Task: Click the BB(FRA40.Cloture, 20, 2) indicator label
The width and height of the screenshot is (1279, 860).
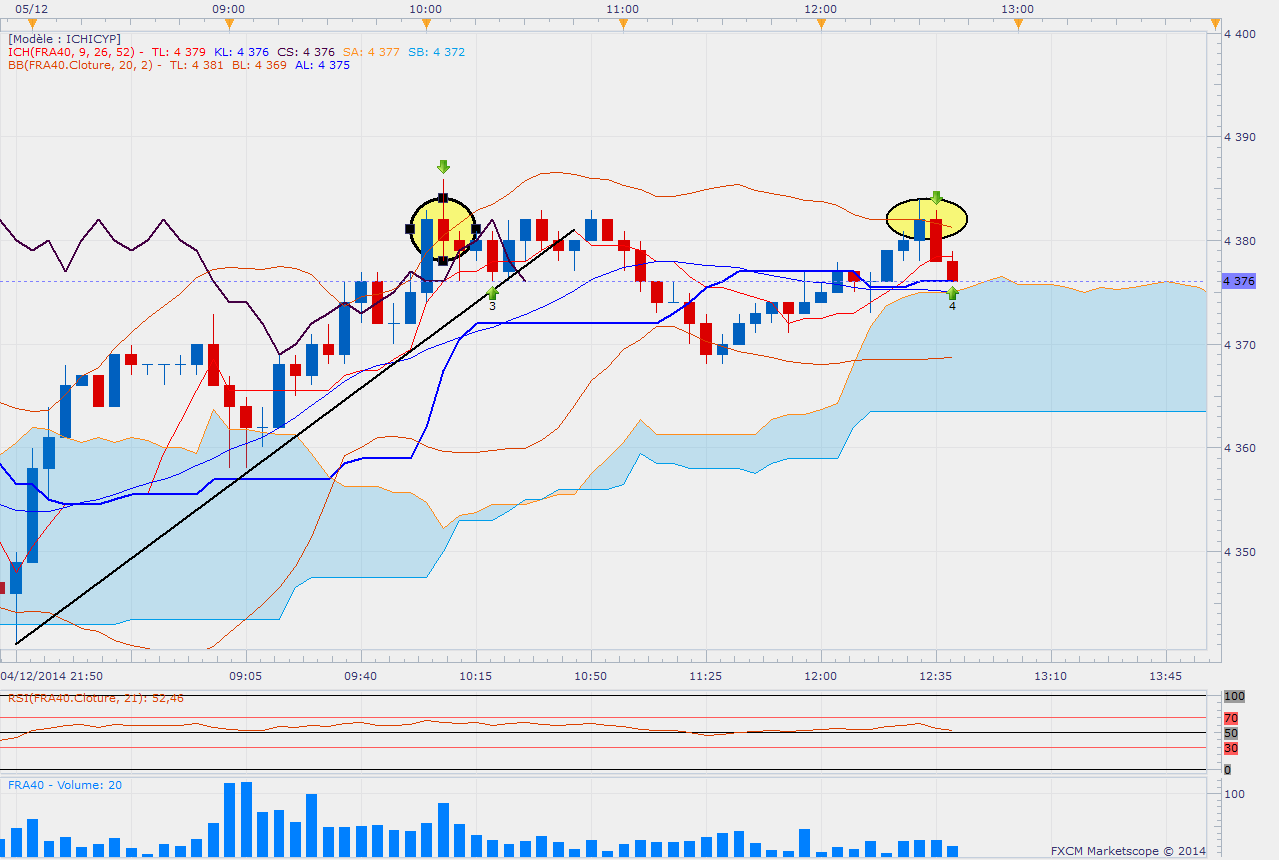Action: (83, 64)
